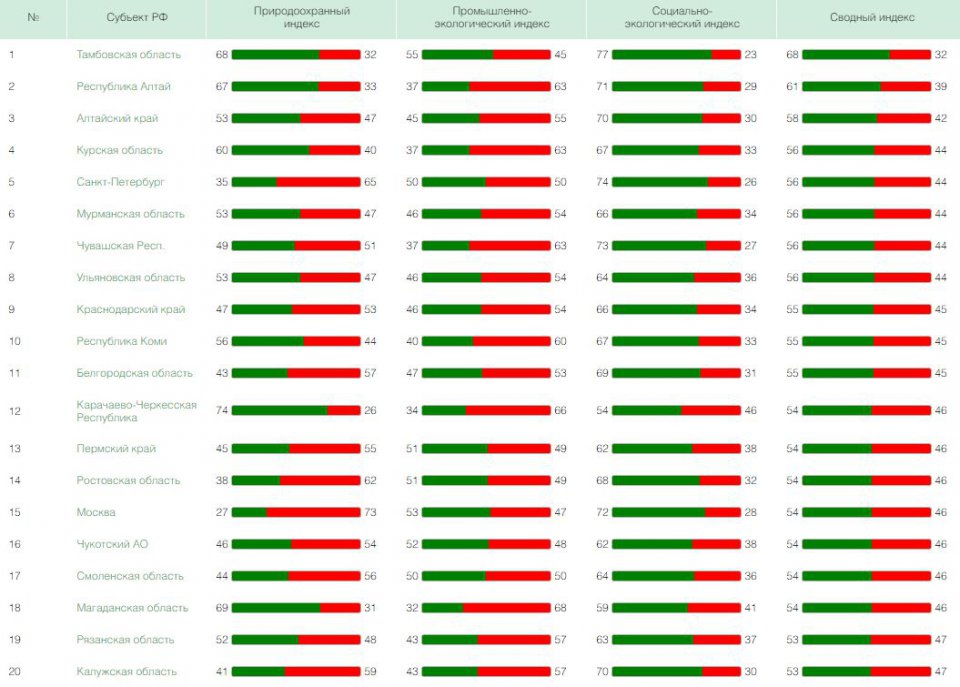Click the 'Чукотский АО' region name

[112, 544]
